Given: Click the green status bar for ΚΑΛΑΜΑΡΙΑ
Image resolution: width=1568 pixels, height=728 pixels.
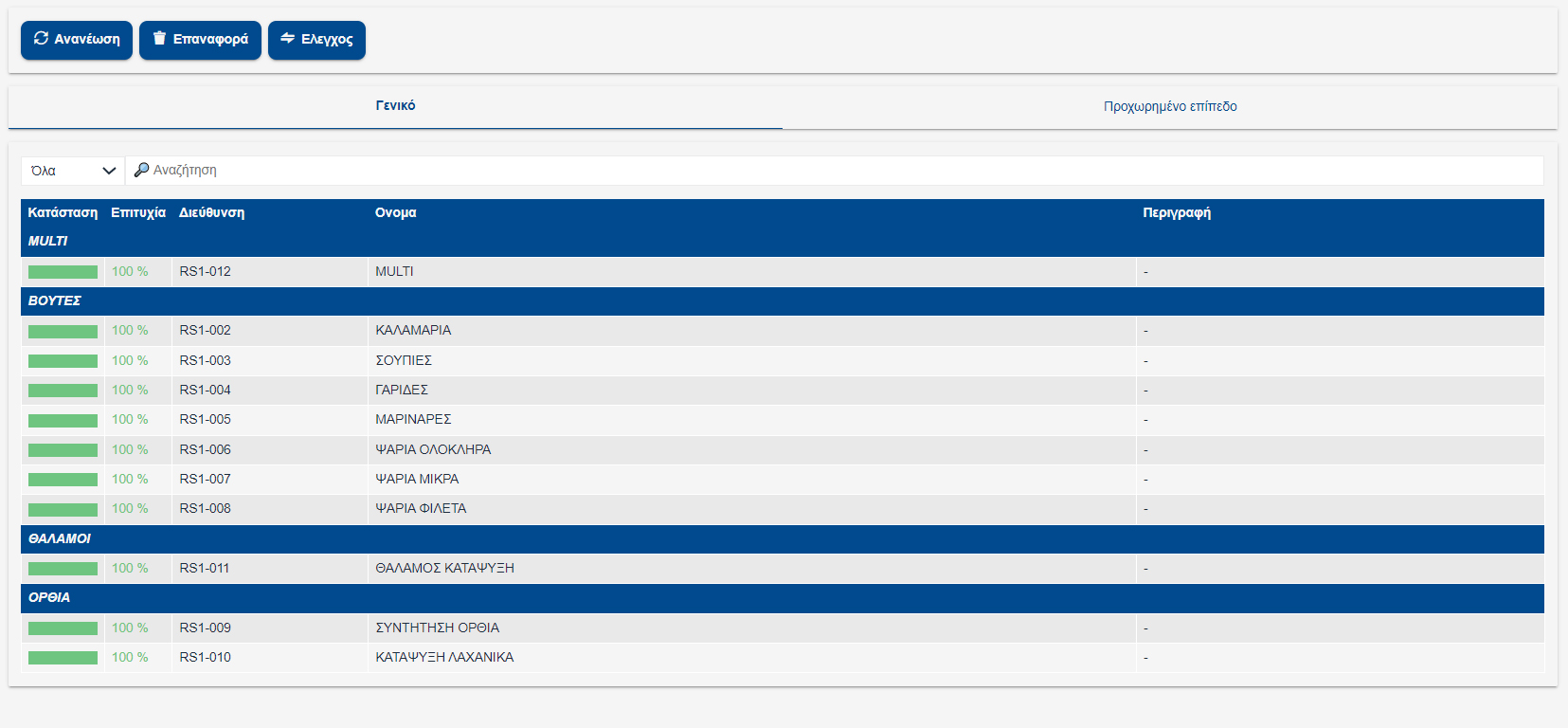Looking at the screenshot, I should [63, 331].
